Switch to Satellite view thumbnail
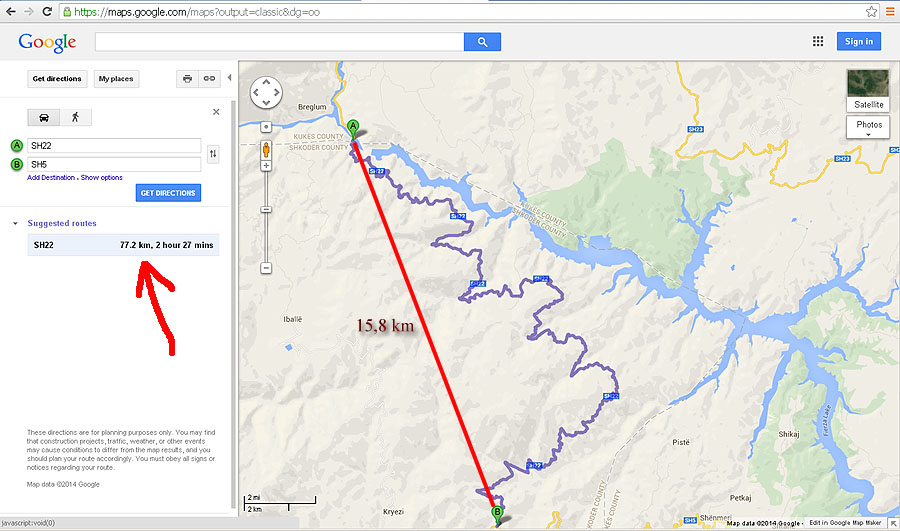900x531 pixels. pyautogui.click(x=868, y=90)
